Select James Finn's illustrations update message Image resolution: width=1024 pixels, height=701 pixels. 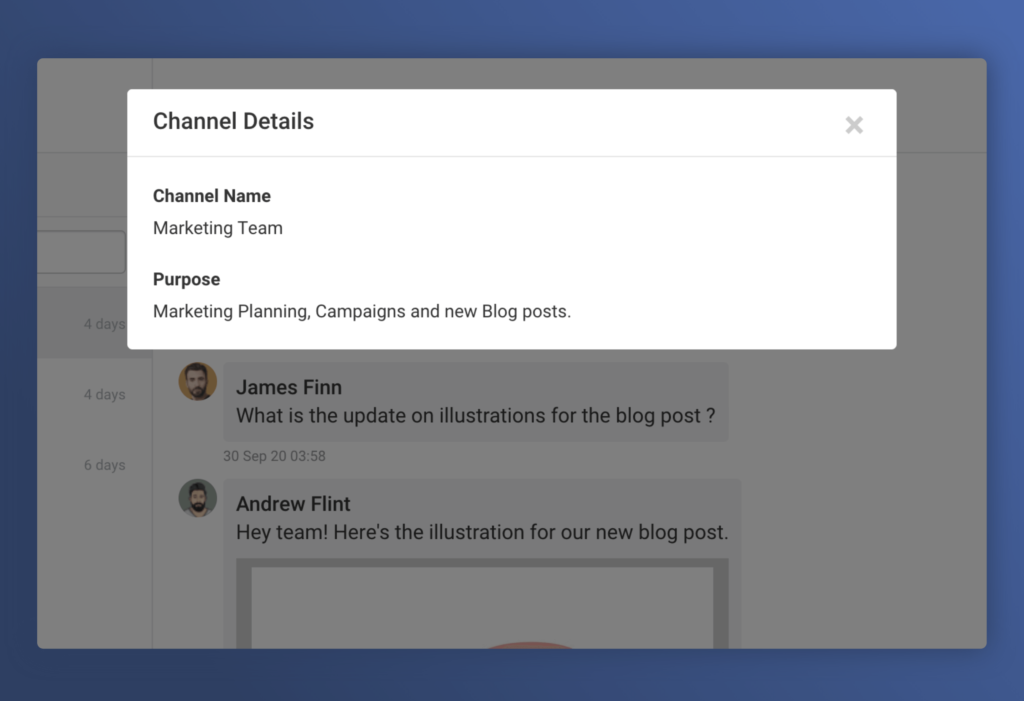coord(475,416)
